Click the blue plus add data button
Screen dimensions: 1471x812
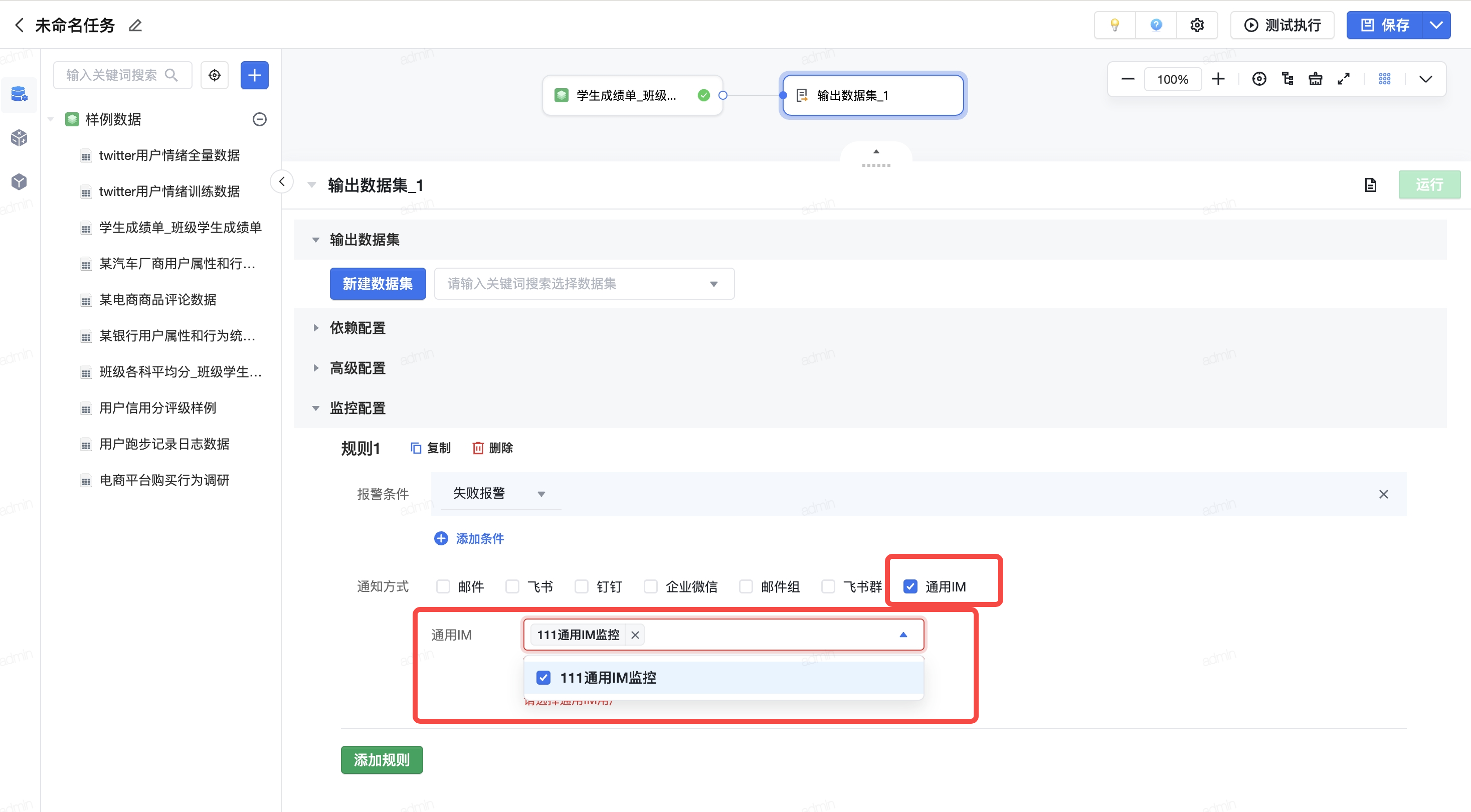tap(254, 75)
